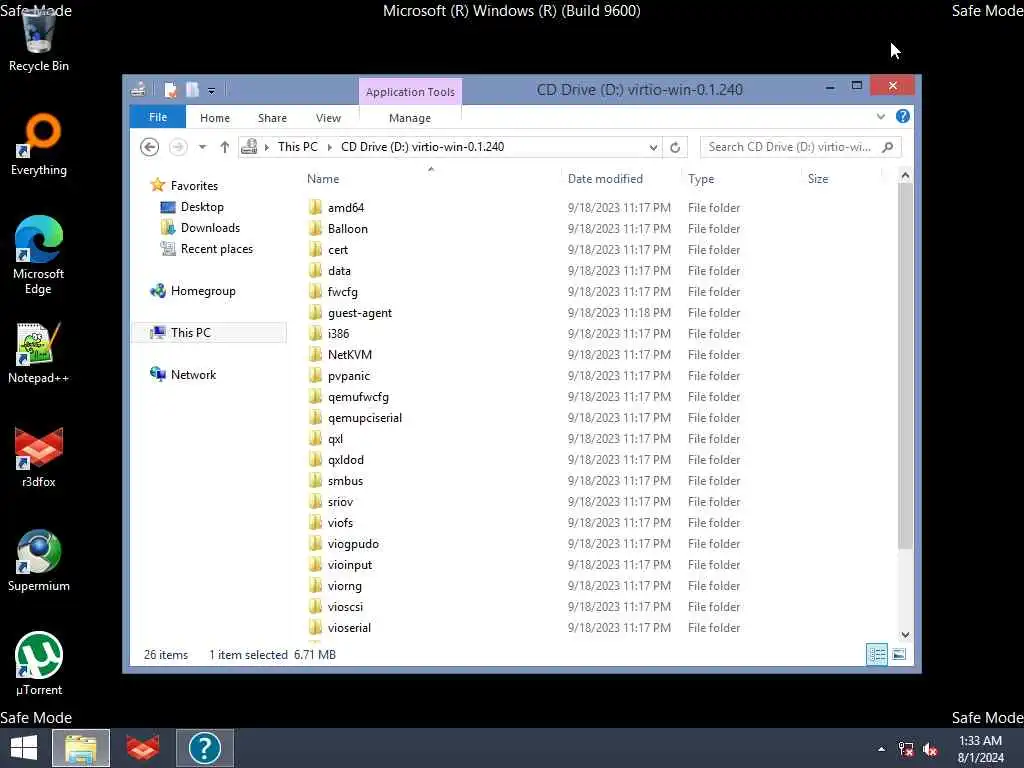
Task: Switch to Details view layout icon
Action: click(x=876, y=654)
